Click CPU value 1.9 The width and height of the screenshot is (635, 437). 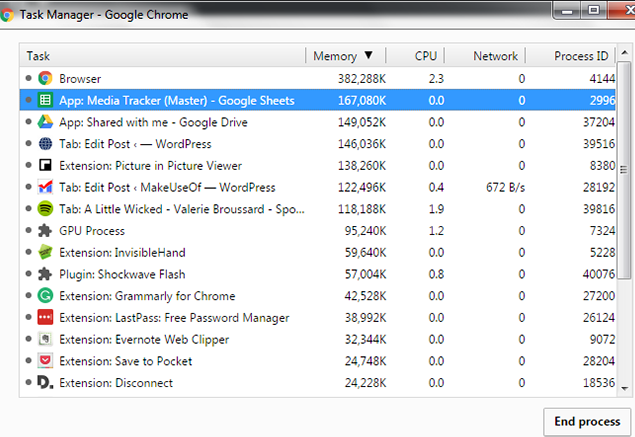tap(436, 209)
